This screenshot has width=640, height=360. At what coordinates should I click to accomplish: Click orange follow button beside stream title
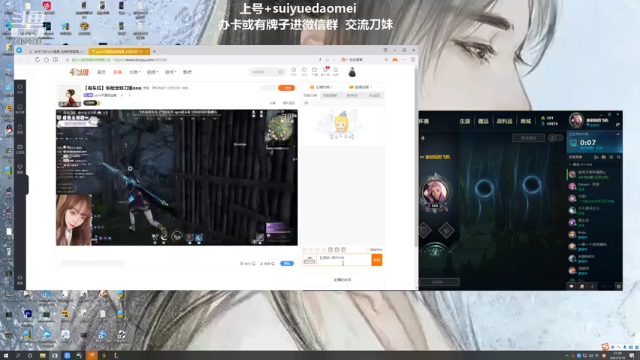[287, 88]
